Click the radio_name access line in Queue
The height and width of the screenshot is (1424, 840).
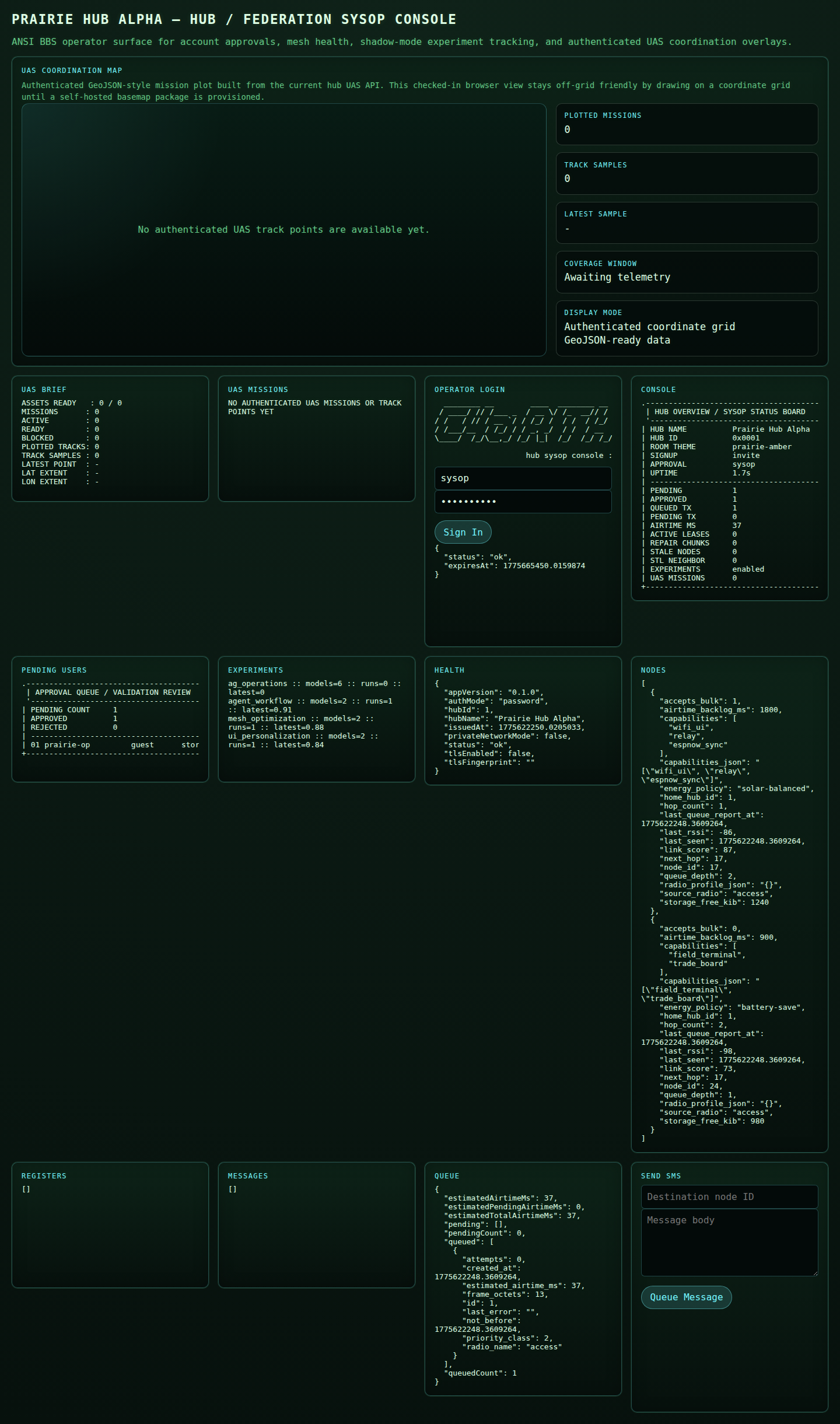click(512, 1347)
